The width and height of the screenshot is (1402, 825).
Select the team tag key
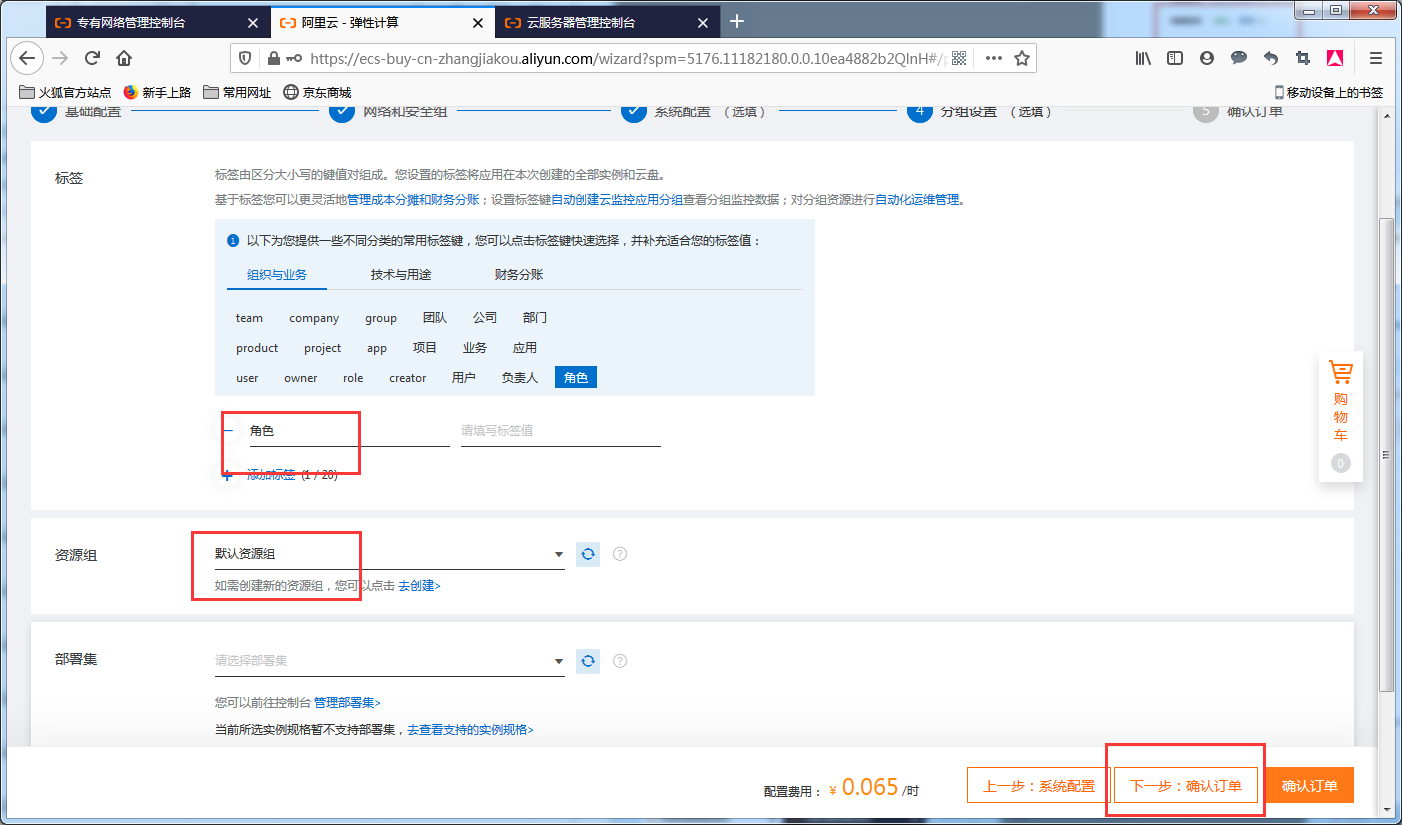click(x=248, y=317)
